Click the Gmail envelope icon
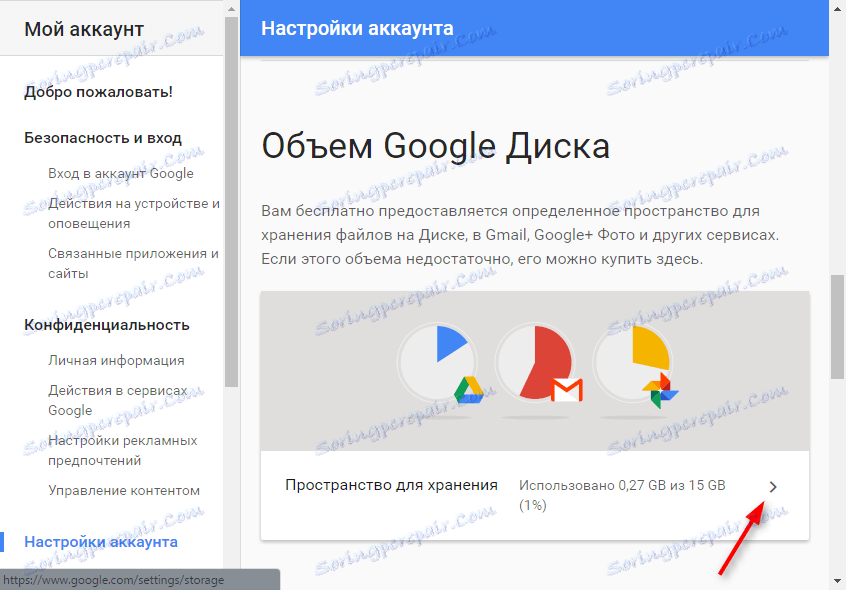Viewport: 846px width, 590px height. click(x=567, y=390)
